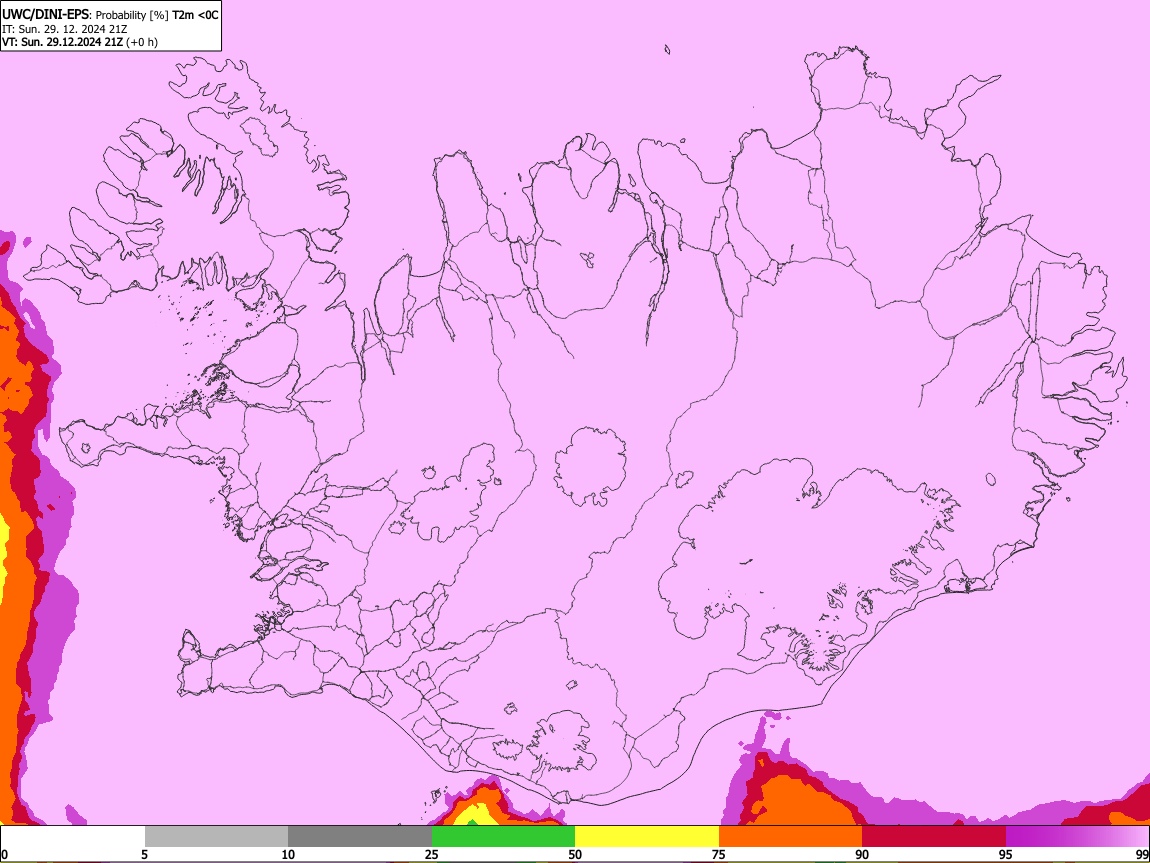Click the legend tick label '10'
This screenshot has width=1150, height=863.
(288, 854)
